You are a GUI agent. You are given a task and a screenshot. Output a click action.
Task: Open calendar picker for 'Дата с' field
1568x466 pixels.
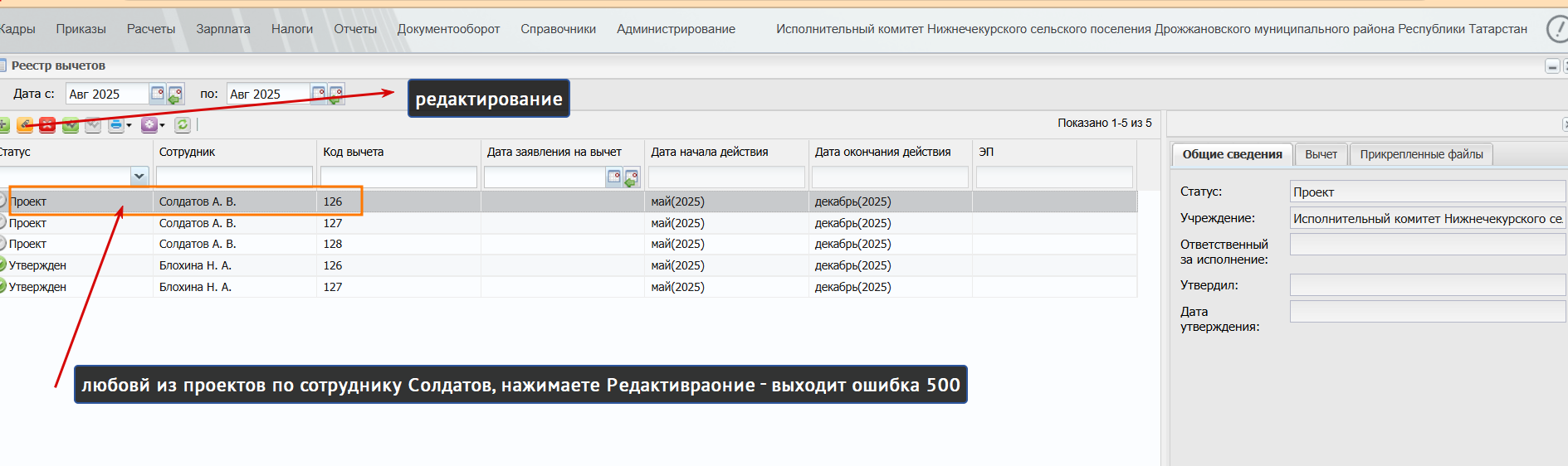click(x=158, y=94)
